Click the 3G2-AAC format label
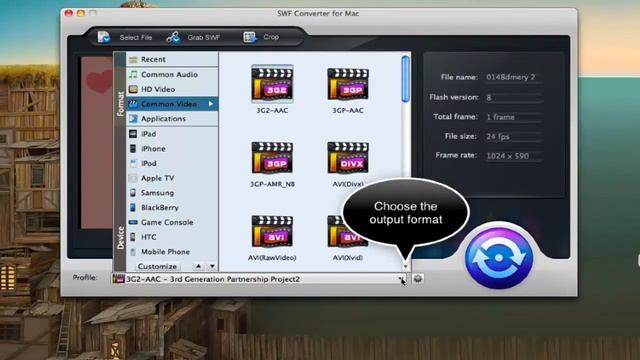This screenshot has height=360, width=640. pos(272,111)
